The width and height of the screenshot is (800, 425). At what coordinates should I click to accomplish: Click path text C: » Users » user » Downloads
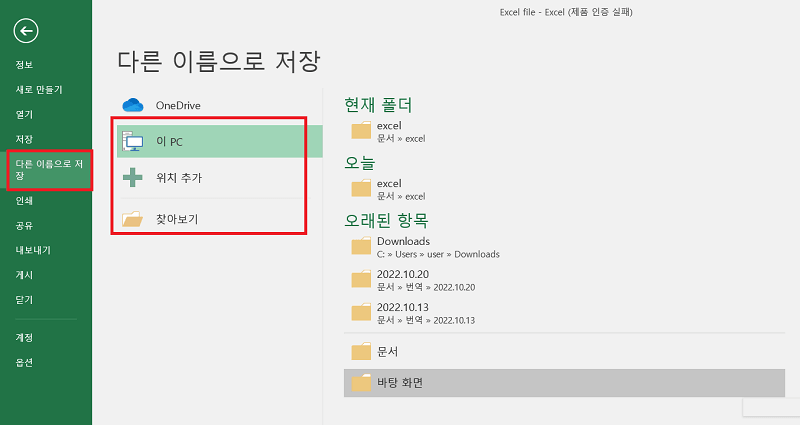(x=438, y=254)
